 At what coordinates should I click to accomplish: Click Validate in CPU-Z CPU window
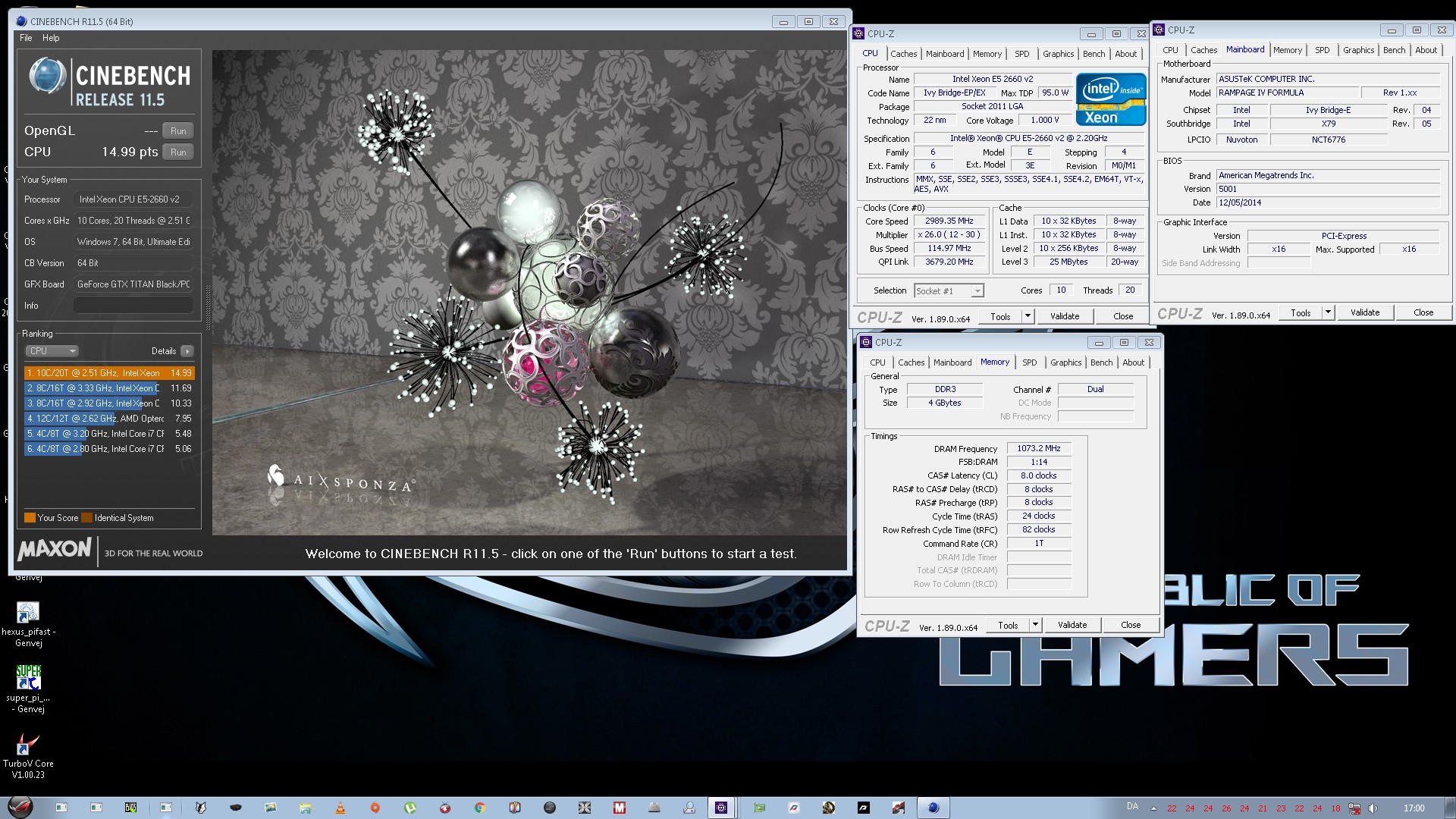click(1065, 316)
